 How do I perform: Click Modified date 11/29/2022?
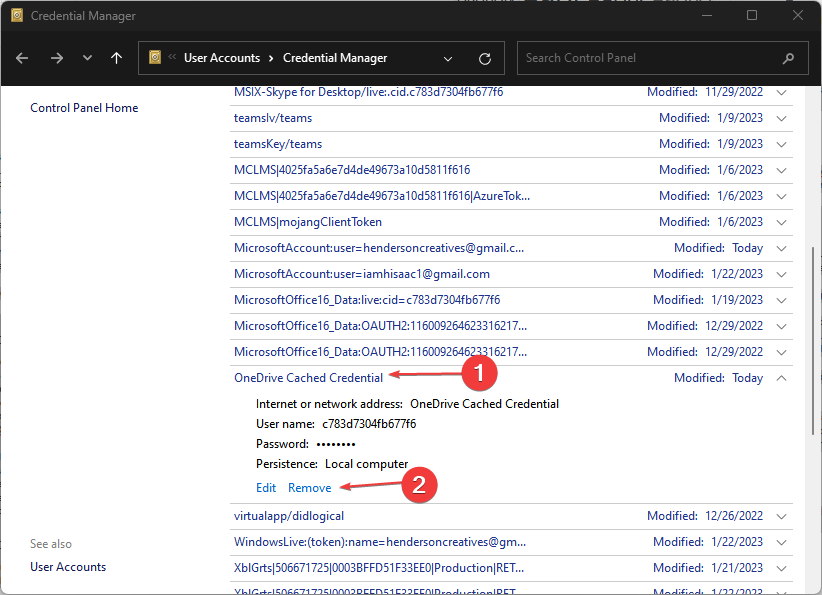click(734, 92)
